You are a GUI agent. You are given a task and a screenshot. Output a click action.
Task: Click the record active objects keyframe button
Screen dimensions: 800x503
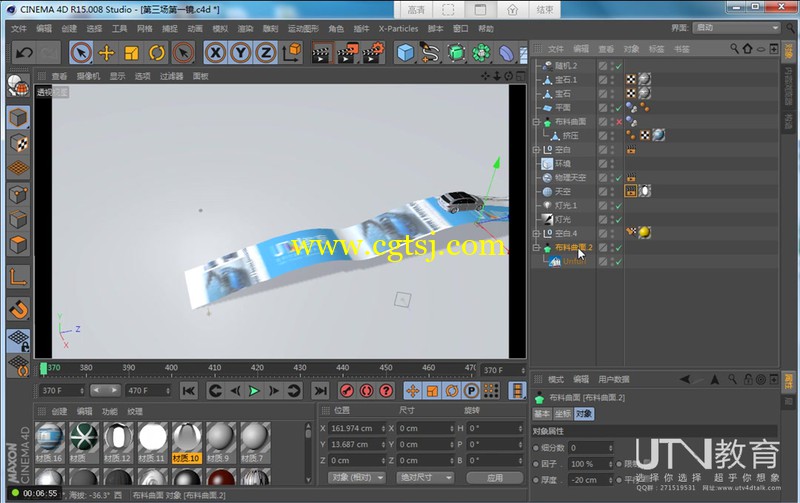[x=347, y=391]
